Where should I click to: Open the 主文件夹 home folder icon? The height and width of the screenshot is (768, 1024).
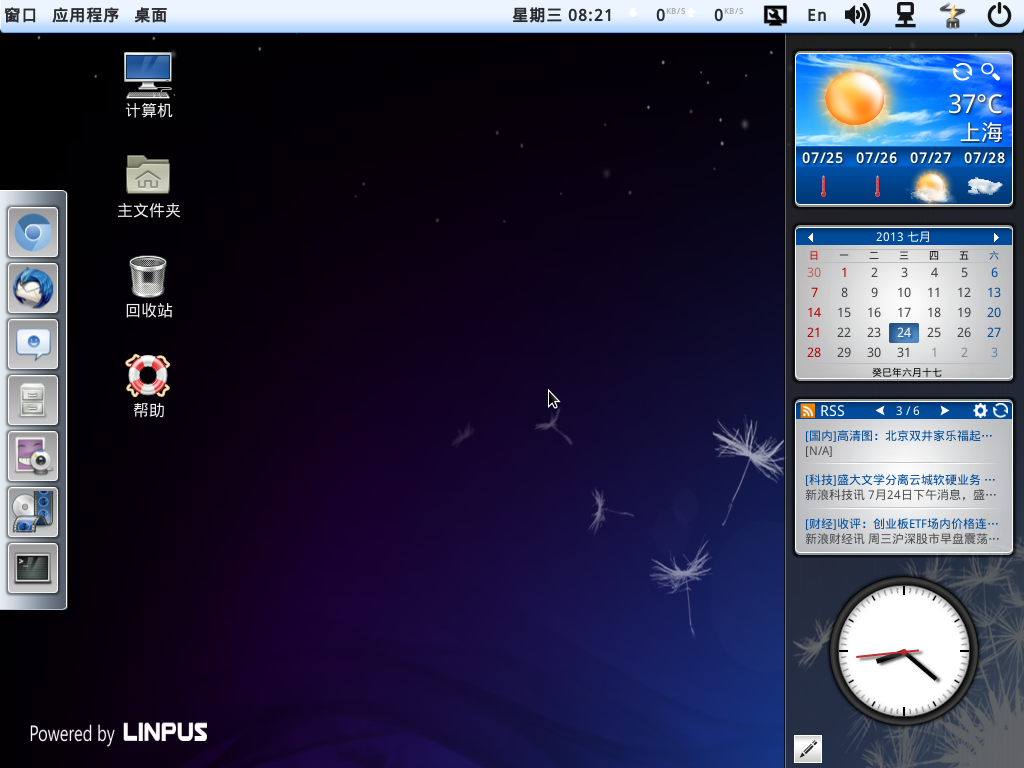[x=148, y=186]
